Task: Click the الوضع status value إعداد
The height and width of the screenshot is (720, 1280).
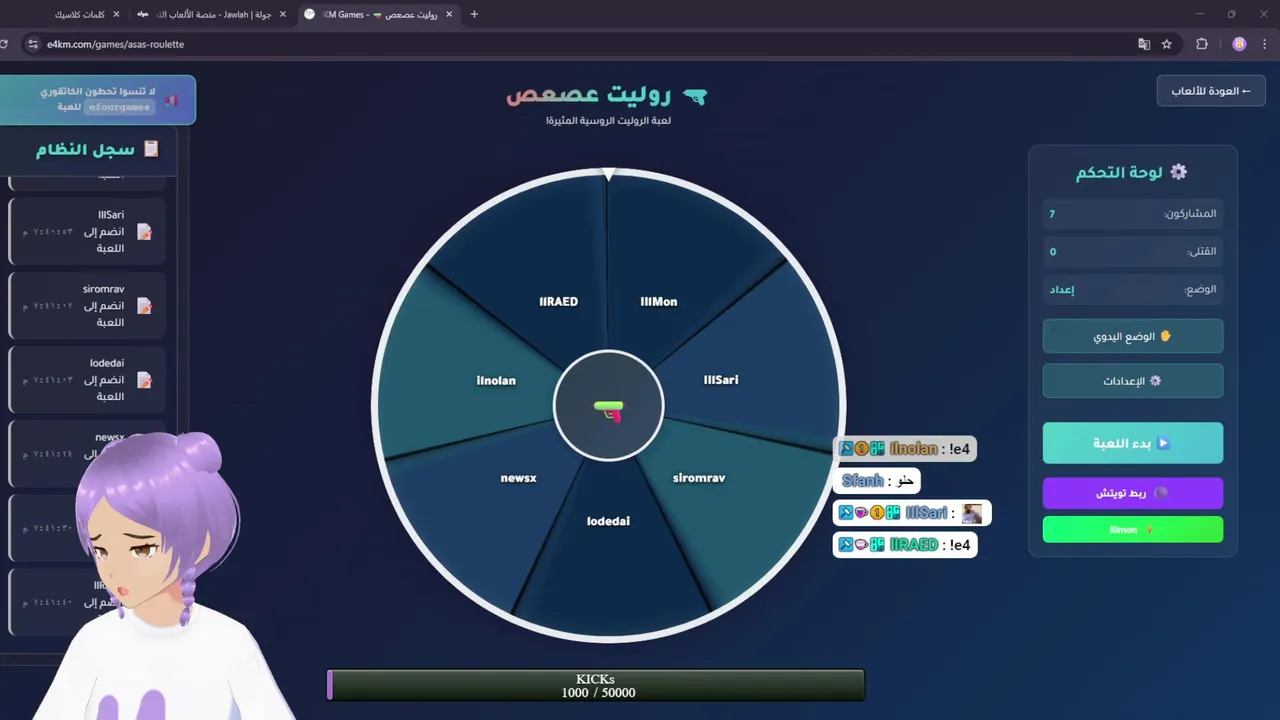Action: (x=1061, y=290)
